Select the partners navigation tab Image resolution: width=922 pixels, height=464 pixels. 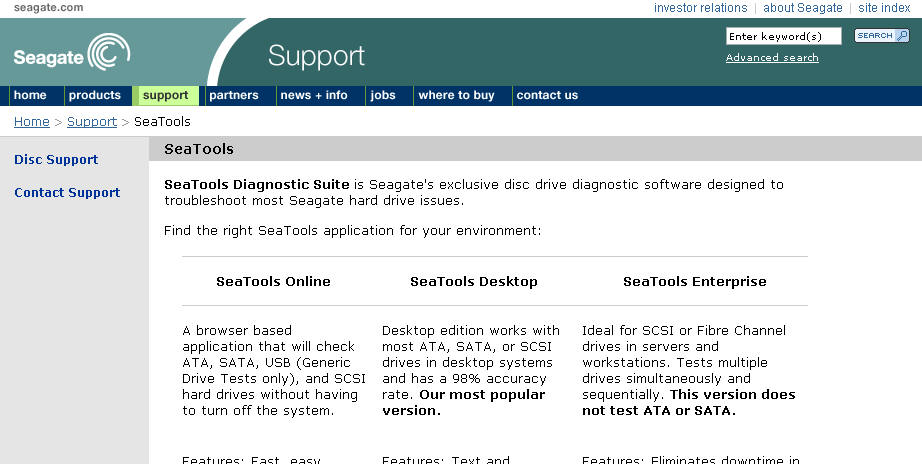tap(233, 95)
